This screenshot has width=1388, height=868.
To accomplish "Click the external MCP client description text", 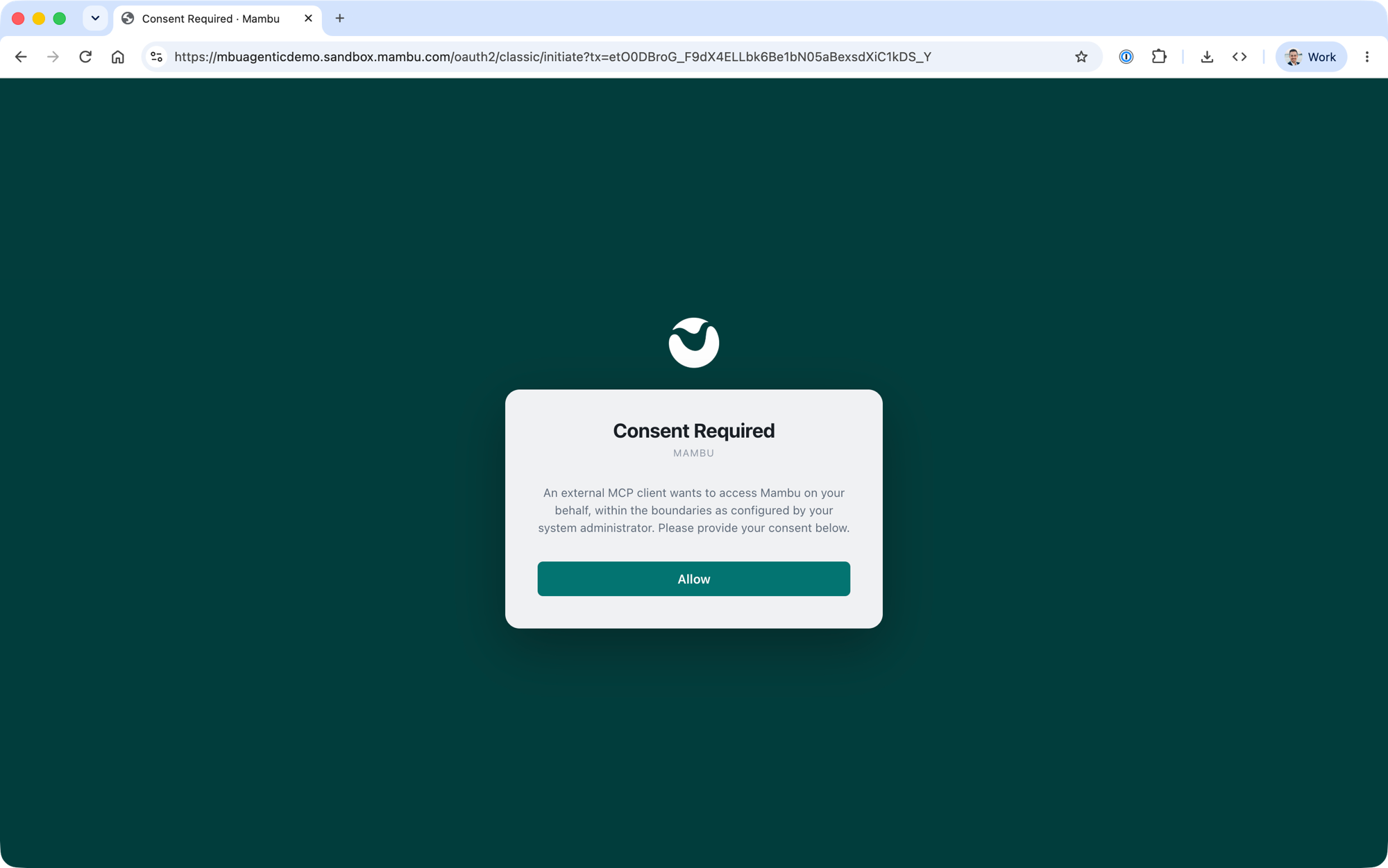I will coord(693,510).
